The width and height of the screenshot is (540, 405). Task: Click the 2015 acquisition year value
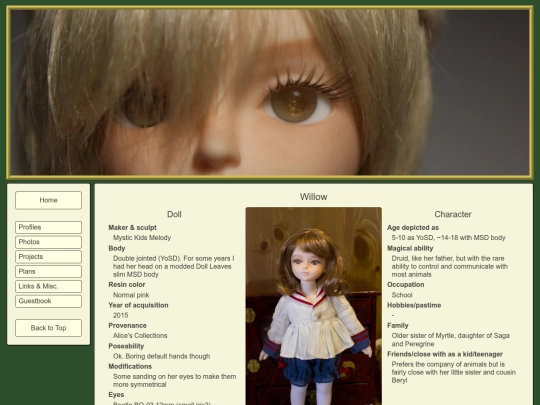(x=121, y=315)
